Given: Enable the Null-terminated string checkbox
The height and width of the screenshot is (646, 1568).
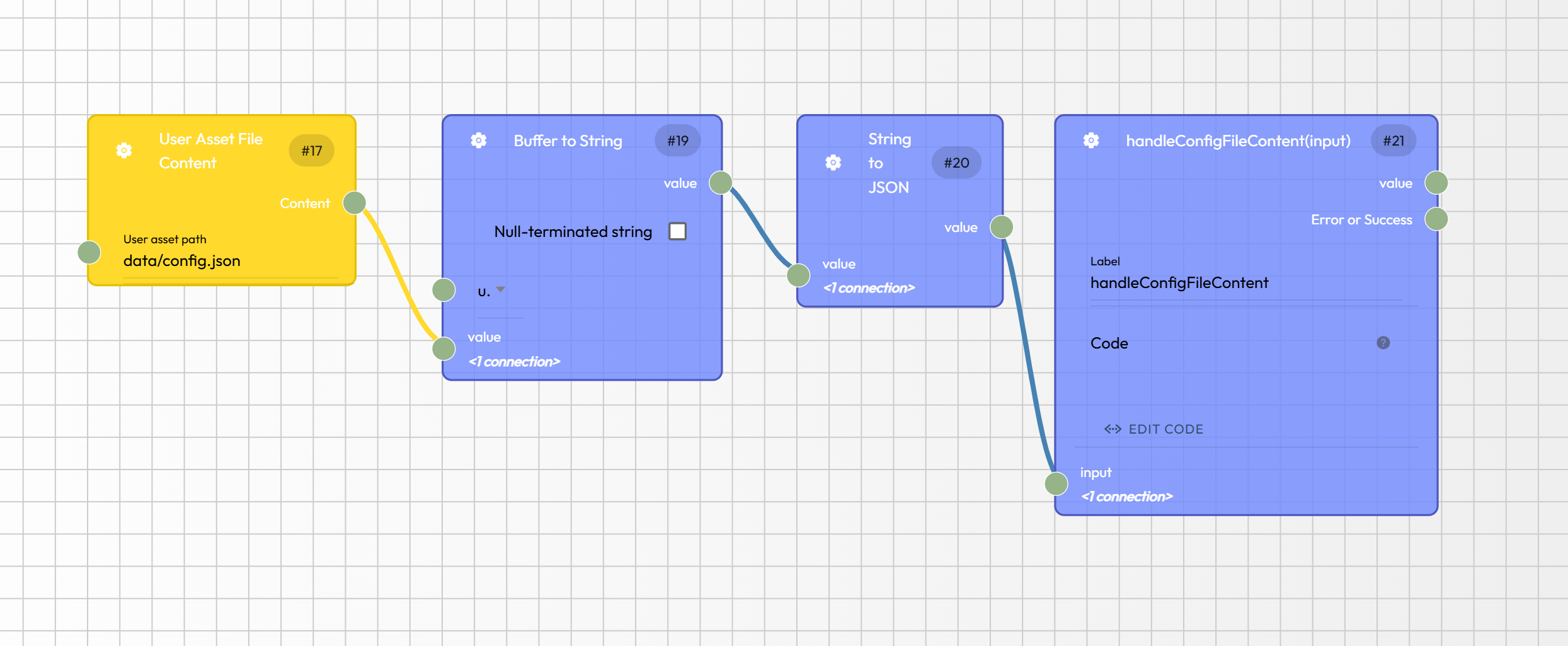Looking at the screenshot, I should 677,231.
